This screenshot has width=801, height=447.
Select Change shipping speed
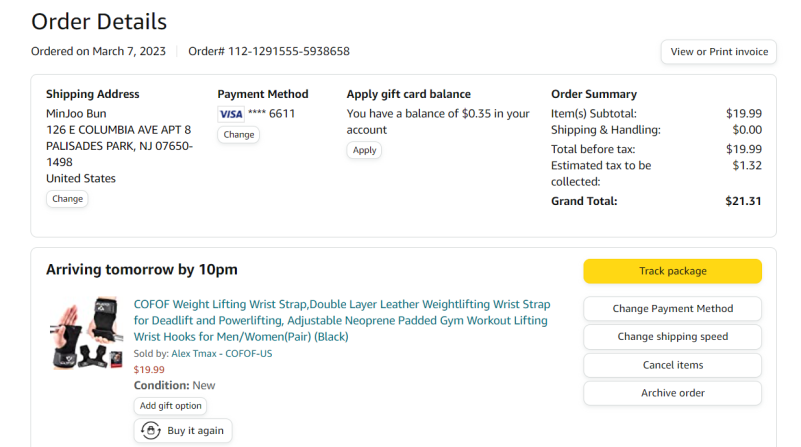pos(672,337)
